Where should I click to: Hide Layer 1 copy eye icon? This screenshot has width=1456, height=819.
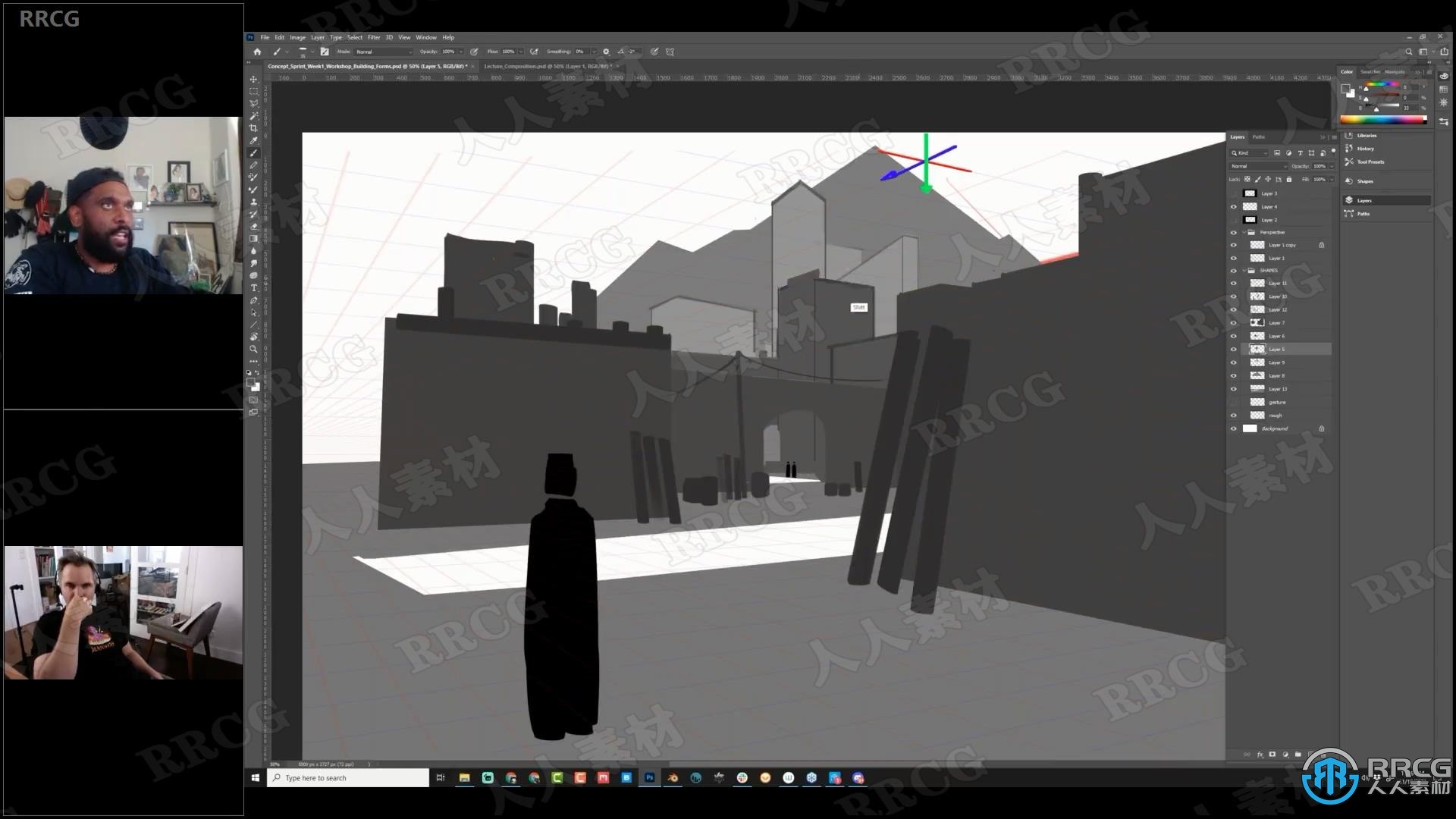1233,245
